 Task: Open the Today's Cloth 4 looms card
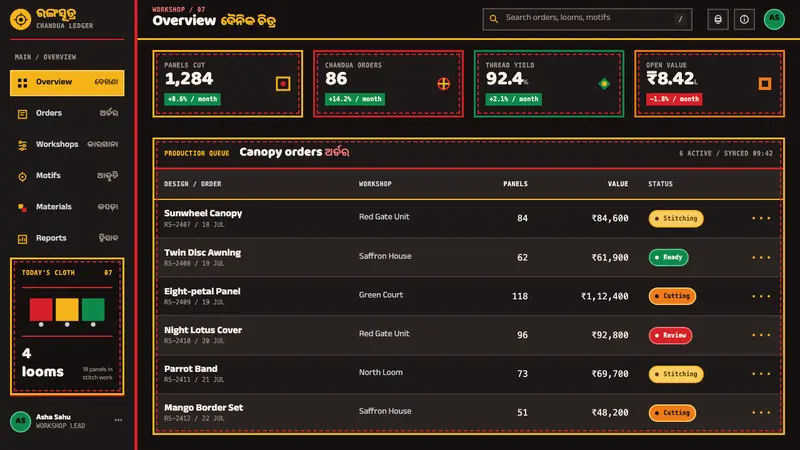tap(67, 327)
